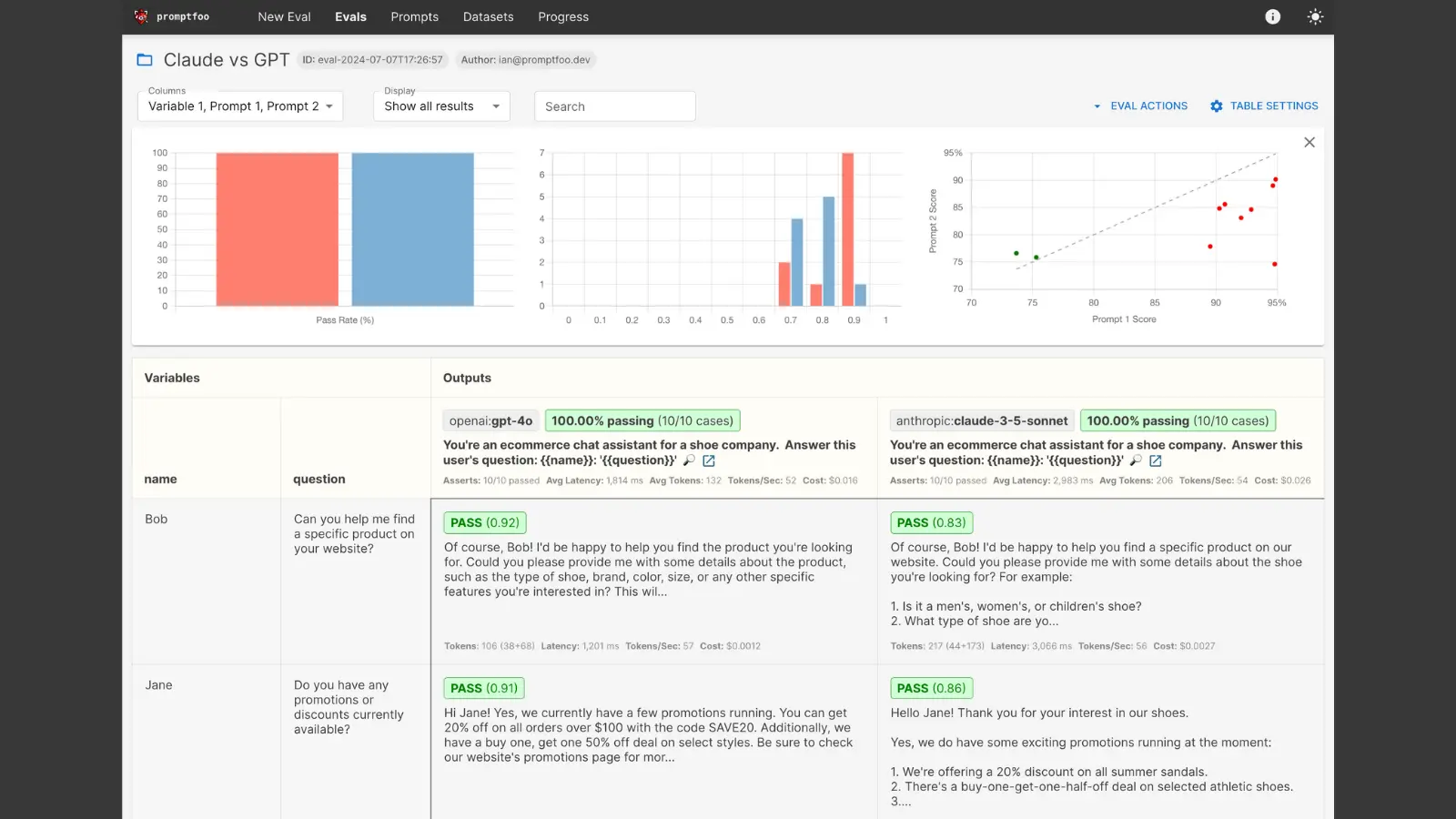This screenshot has width=1456, height=819.
Task: Open magnifier icon for claude-3-5-sonnet prompt
Action: (x=1136, y=460)
